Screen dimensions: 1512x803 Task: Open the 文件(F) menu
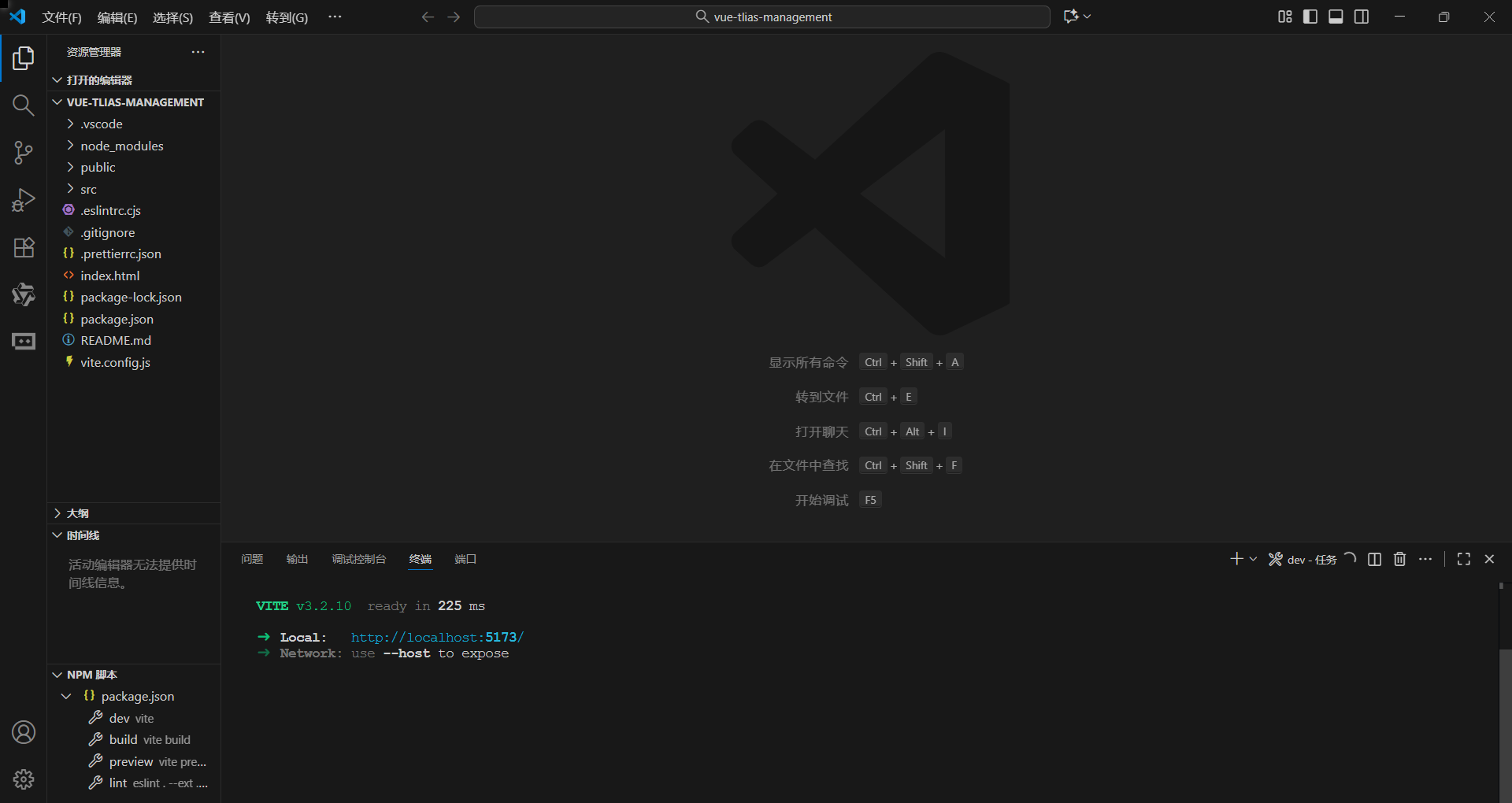tap(61, 17)
